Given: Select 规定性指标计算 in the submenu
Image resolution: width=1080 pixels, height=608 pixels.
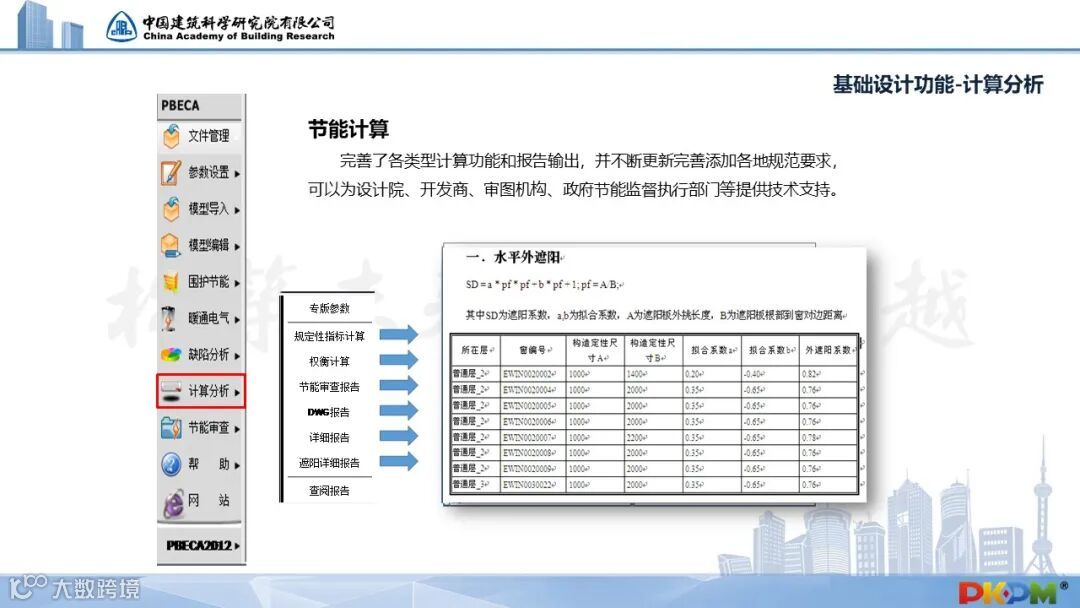Looking at the screenshot, I should [x=329, y=336].
